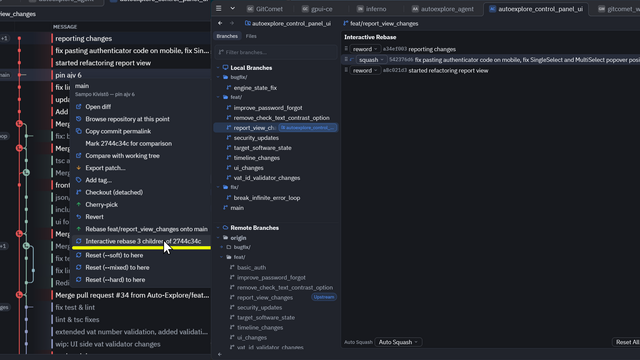Select the timeline_changes local branch

coord(256,158)
